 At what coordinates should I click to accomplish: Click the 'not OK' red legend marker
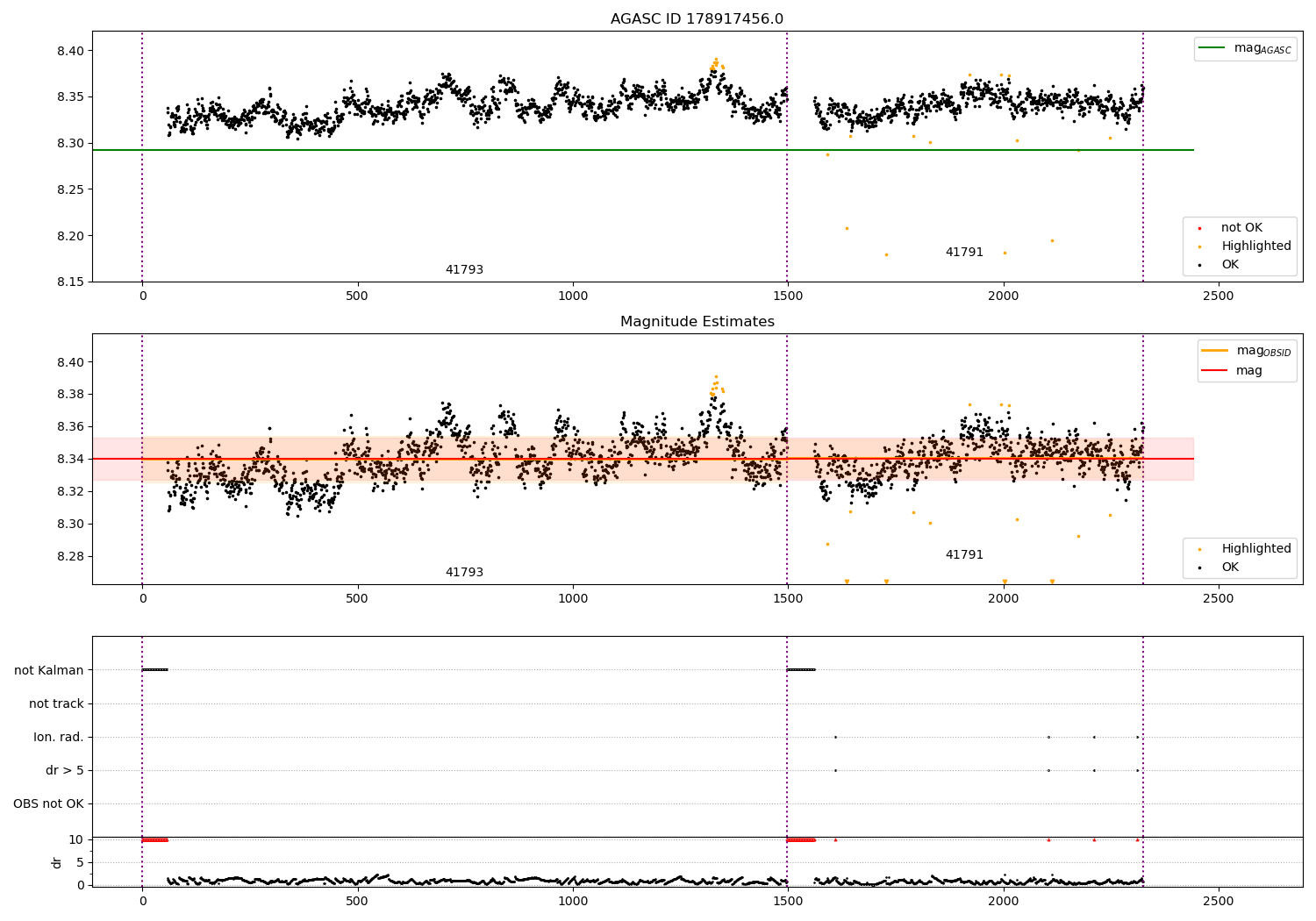(1199, 229)
